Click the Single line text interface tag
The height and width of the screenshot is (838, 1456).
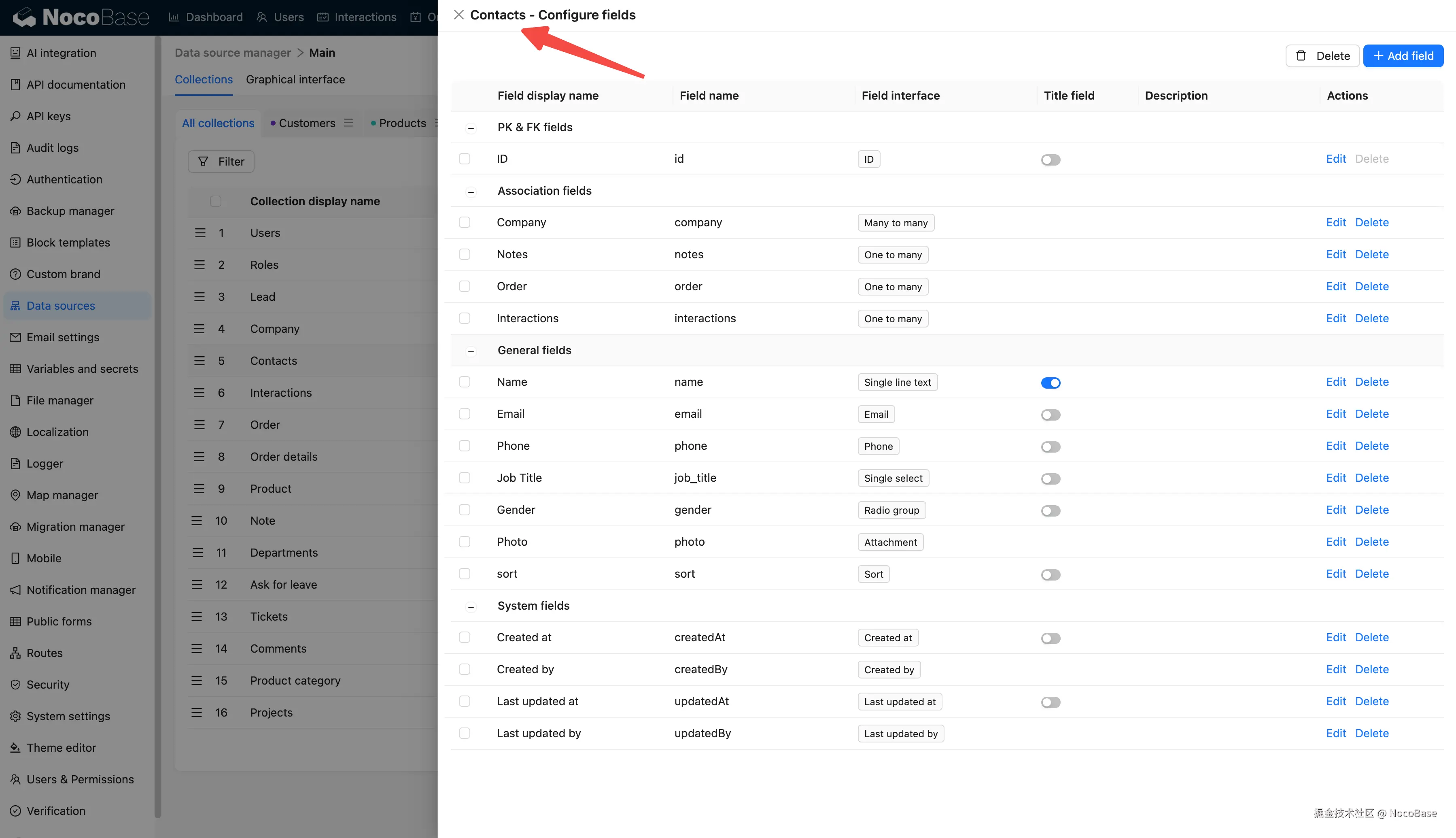click(898, 383)
